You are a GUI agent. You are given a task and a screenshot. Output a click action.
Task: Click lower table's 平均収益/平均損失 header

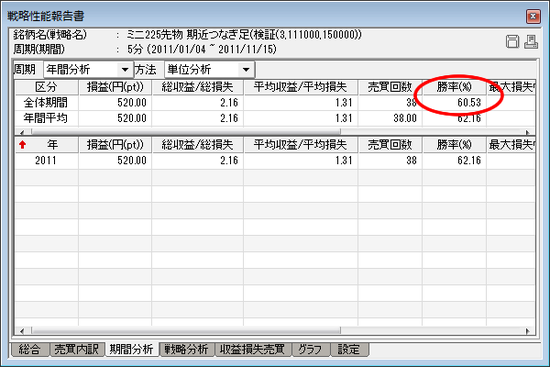point(301,145)
